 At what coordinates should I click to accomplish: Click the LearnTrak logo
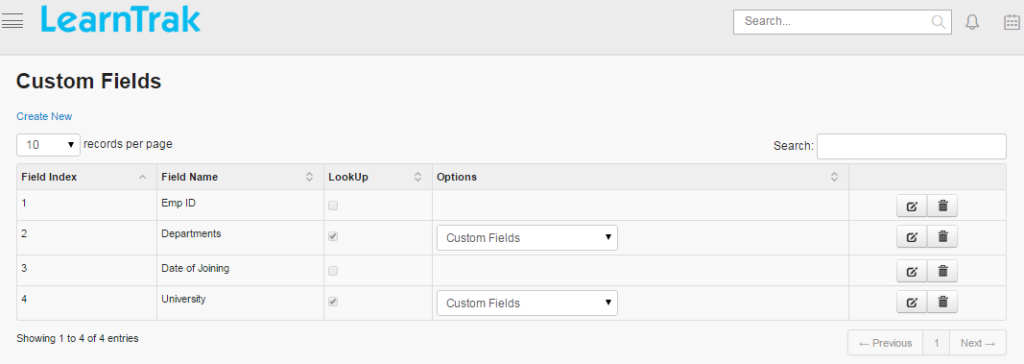coord(120,20)
